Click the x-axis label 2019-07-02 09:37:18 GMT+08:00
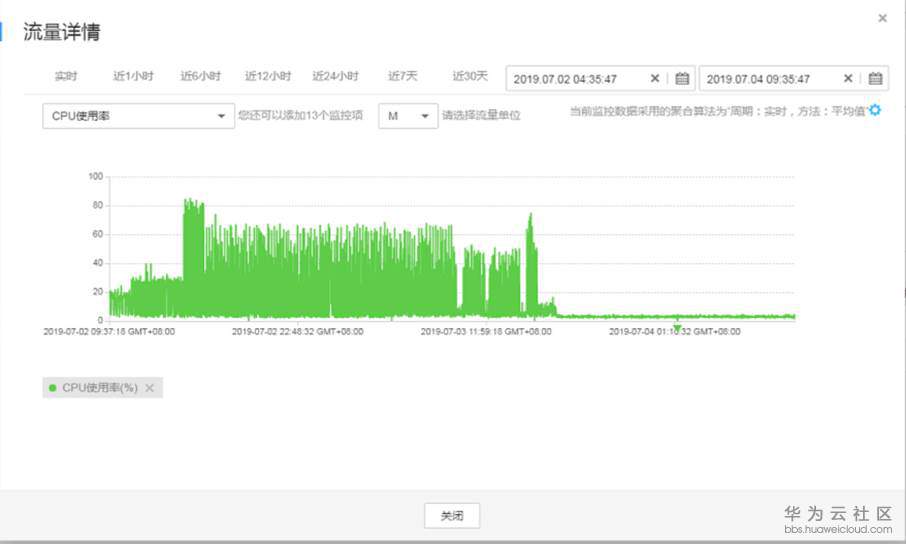The image size is (906, 544). click(x=109, y=332)
